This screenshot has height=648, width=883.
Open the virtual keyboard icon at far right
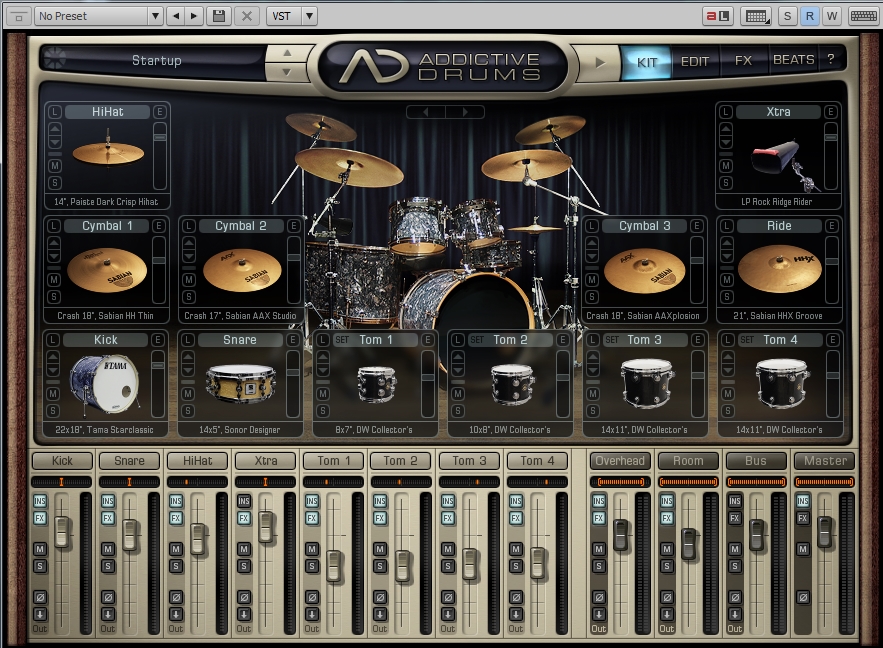coord(863,16)
